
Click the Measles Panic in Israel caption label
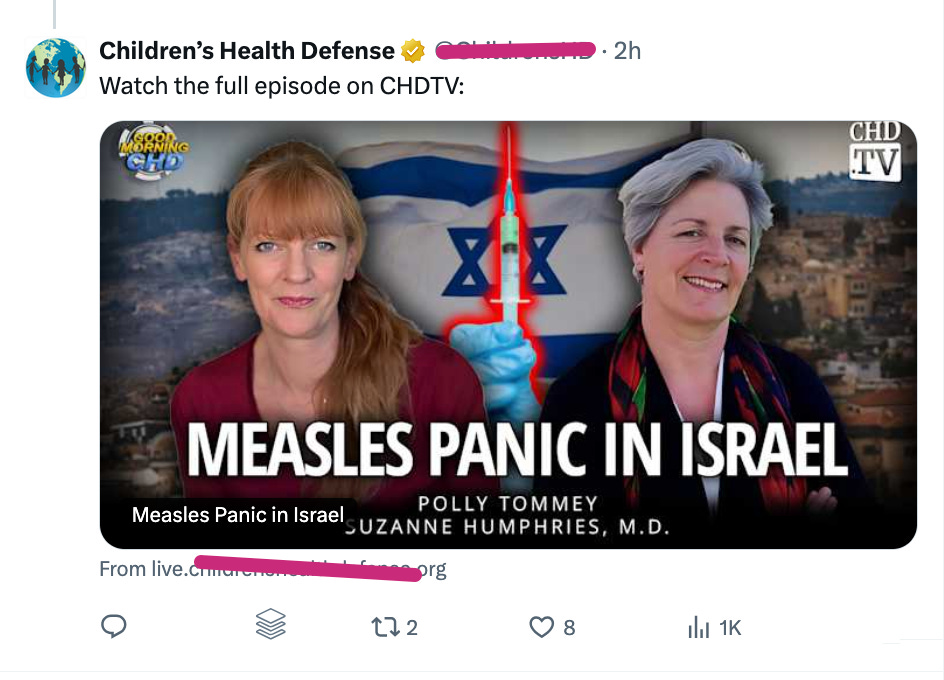[237, 514]
